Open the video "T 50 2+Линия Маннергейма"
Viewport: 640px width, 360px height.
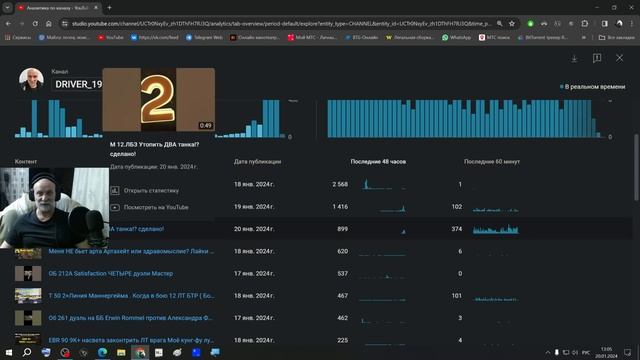pyautogui.click(x=131, y=296)
